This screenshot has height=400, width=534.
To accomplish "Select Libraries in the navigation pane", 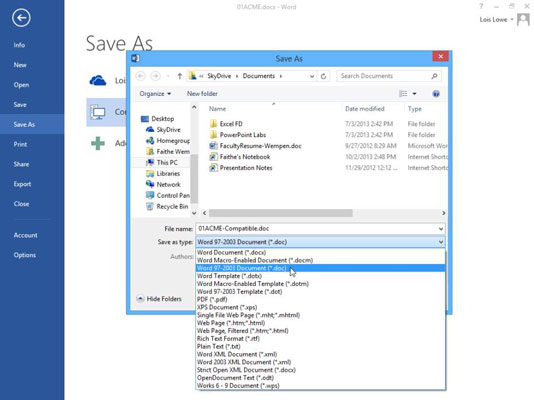I will [x=163, y=173].
